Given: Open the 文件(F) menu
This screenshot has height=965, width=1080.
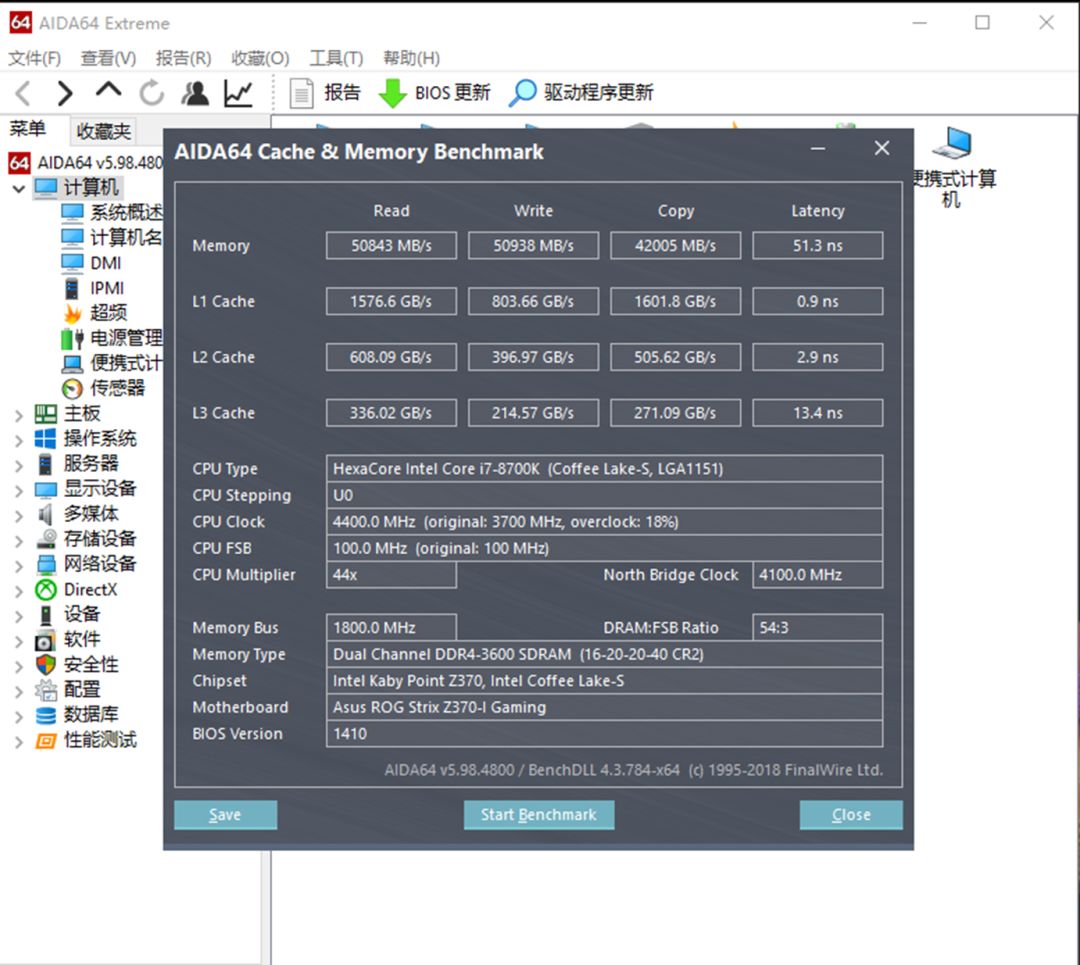Looking at the screenshot, I should pos(34,58).
